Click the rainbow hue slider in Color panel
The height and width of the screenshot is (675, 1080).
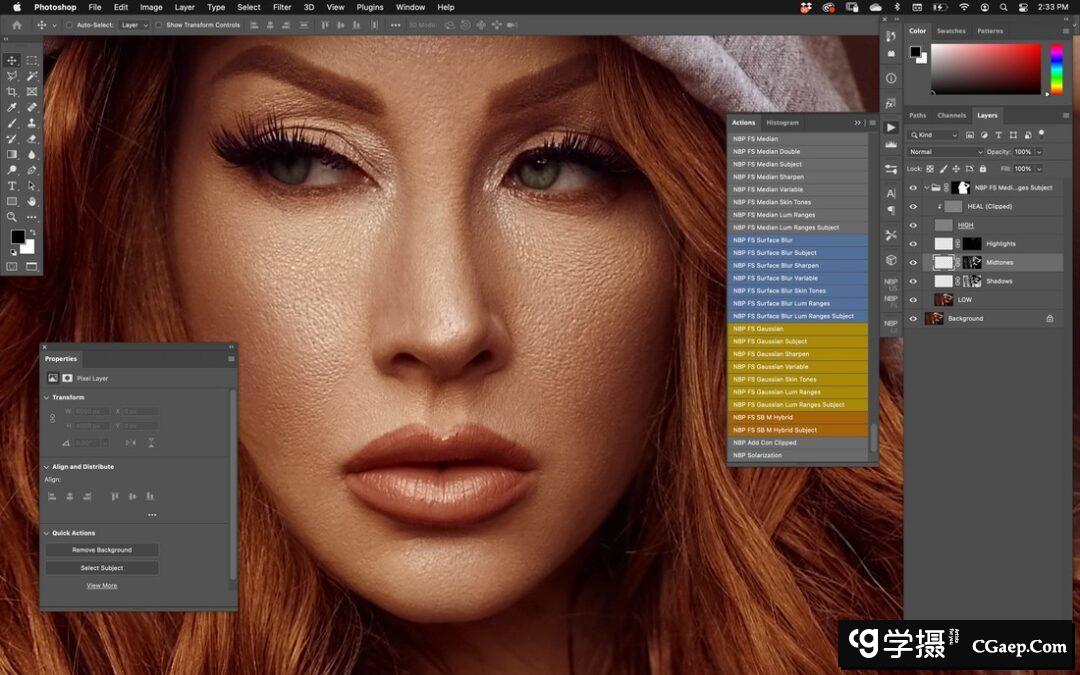tap(1056, 69)
